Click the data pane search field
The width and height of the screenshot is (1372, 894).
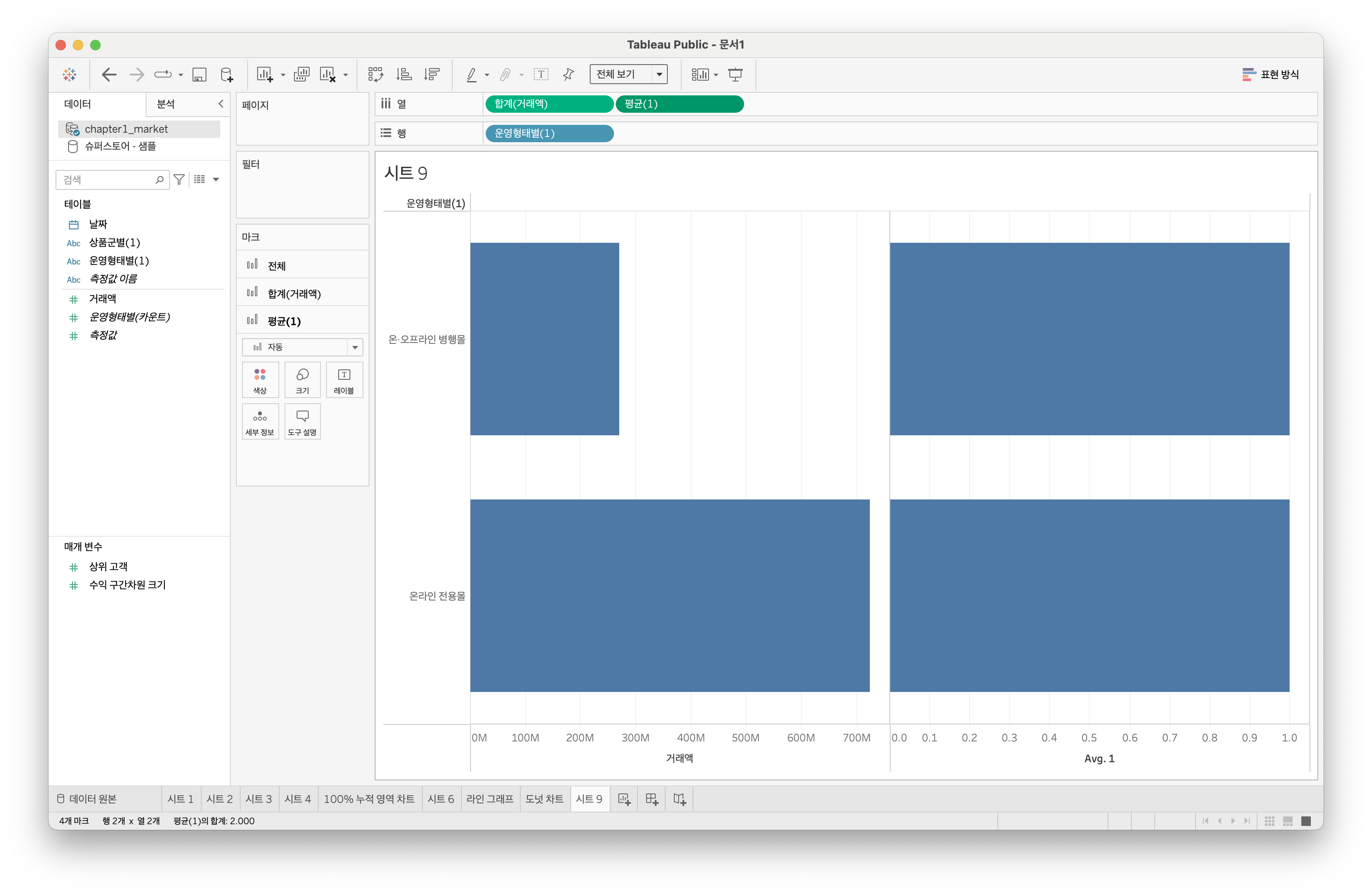pyautogui.click(x=107, y=180)
